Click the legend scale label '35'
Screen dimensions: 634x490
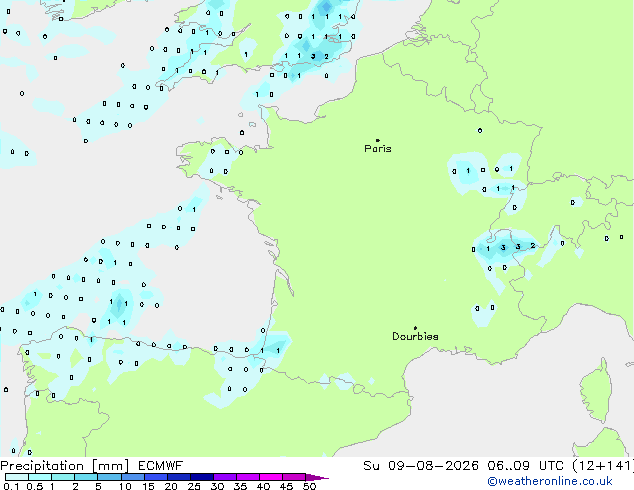[240, 486]
